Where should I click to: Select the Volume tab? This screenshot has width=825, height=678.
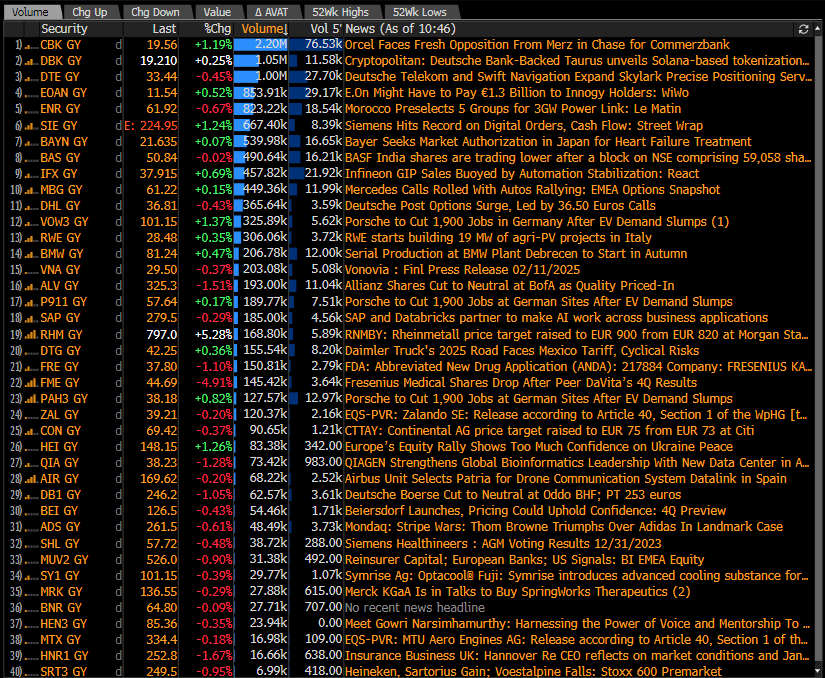30,12
